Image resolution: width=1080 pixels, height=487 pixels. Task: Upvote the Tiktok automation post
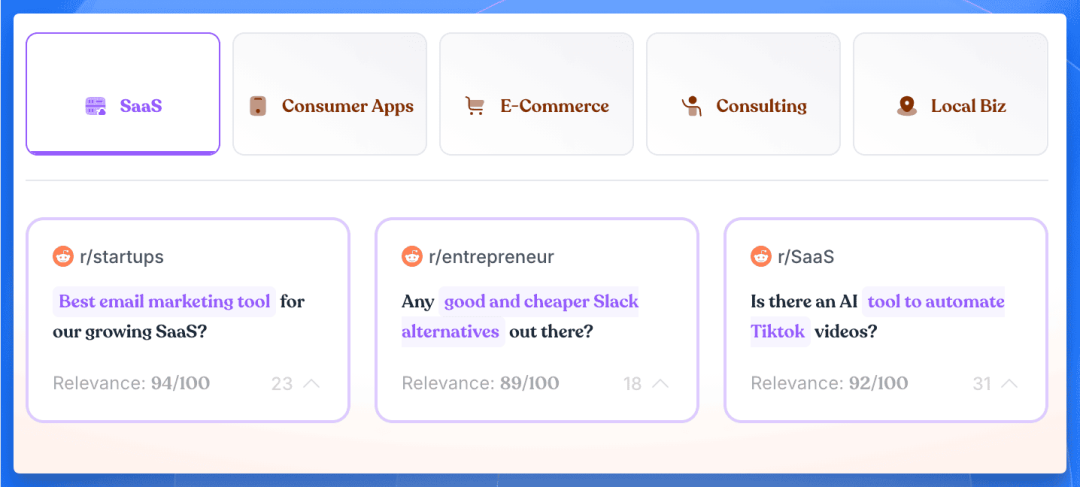tap(1009, 383)
